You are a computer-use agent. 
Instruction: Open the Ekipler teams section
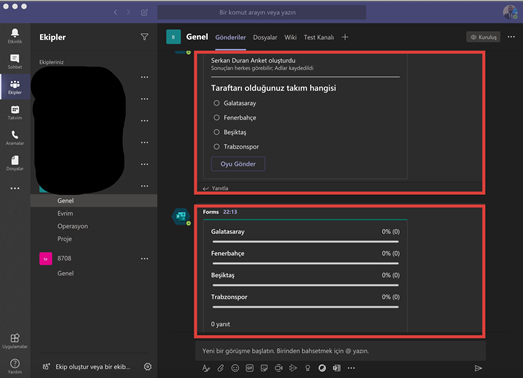tap(15, 87)
